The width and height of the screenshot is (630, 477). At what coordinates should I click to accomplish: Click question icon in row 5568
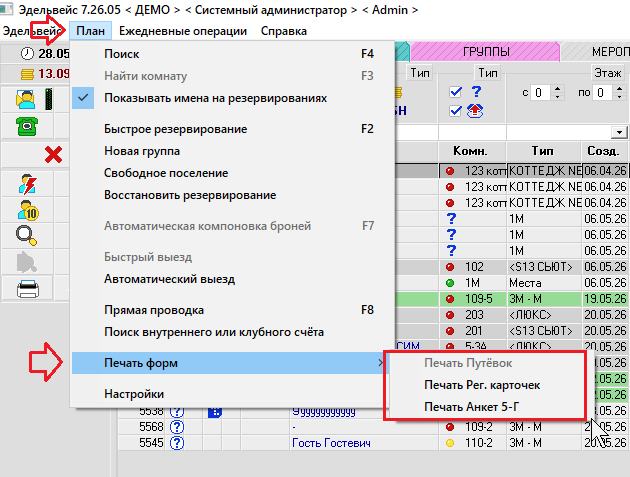(x=177, y=427)
